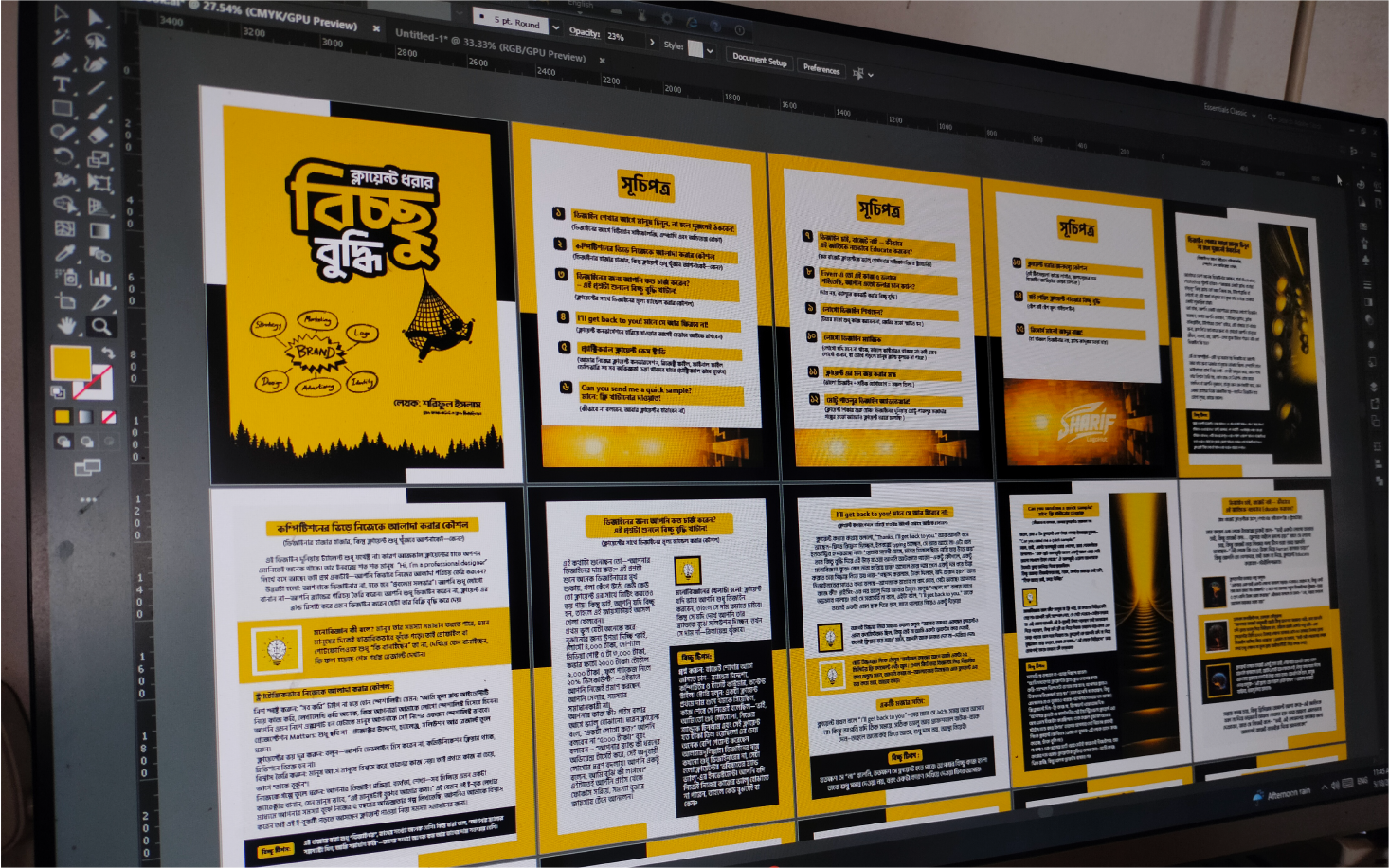Select the Perspective Grid tool
Viewport: 1389px width, 868px height.
click(99, 207)
